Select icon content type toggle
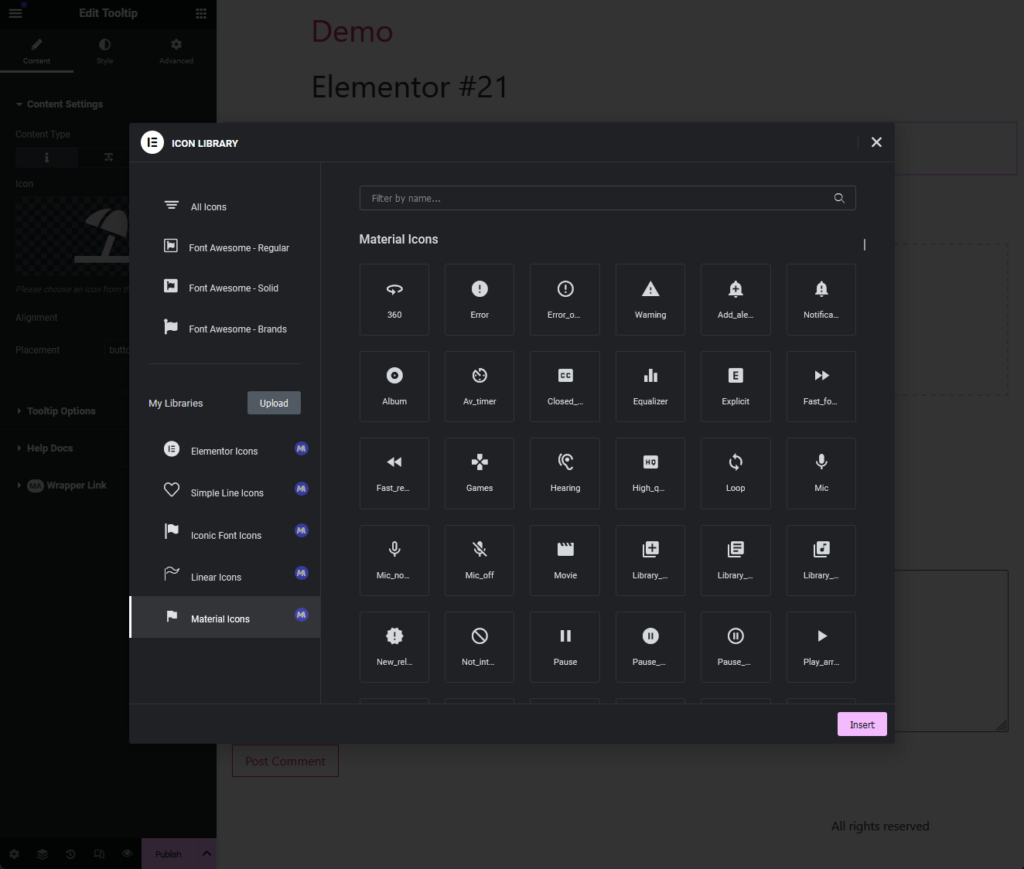Screen dimensions: 1024x869 point(46,157)
